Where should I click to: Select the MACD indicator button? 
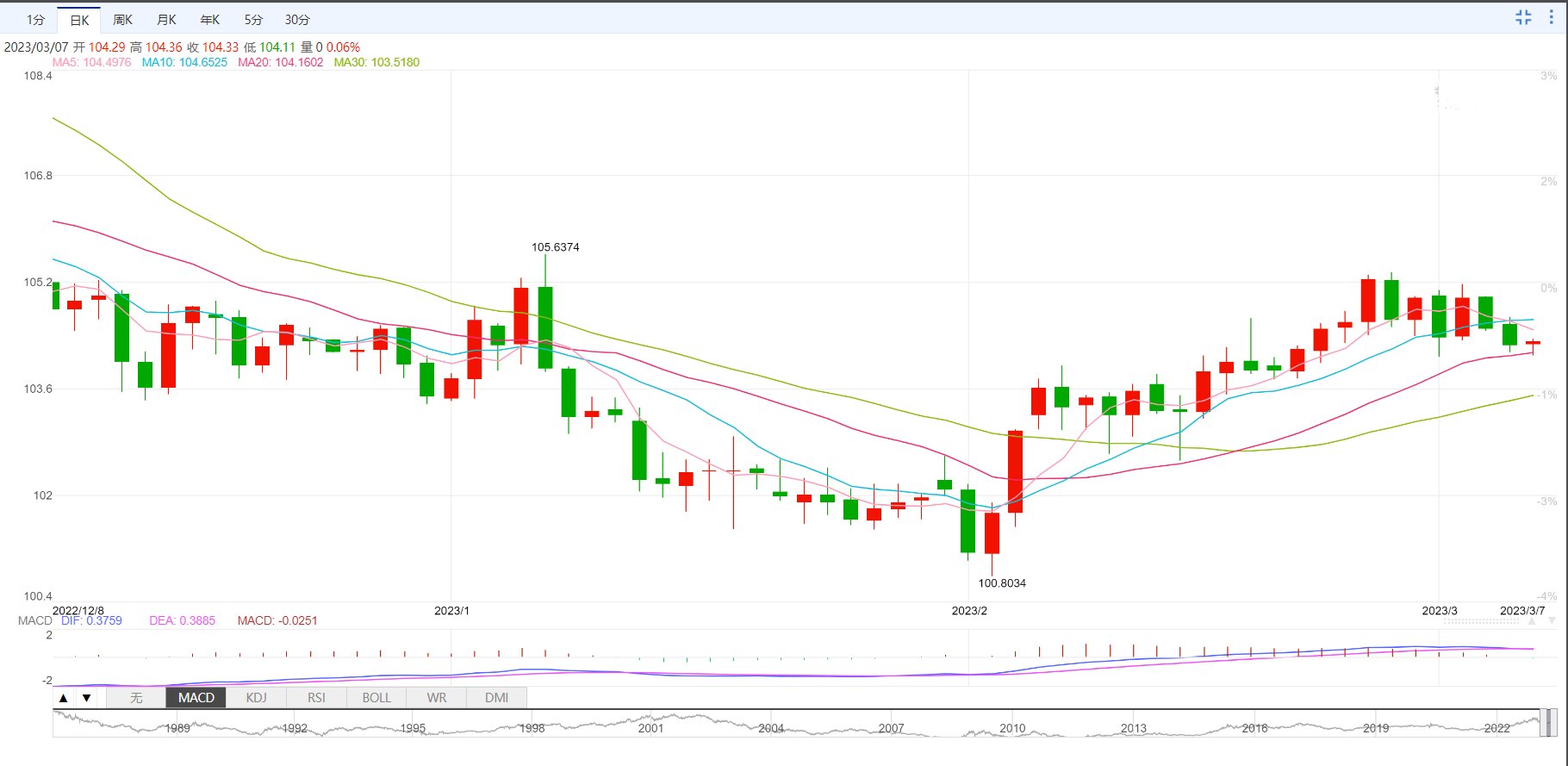point(196,698)
